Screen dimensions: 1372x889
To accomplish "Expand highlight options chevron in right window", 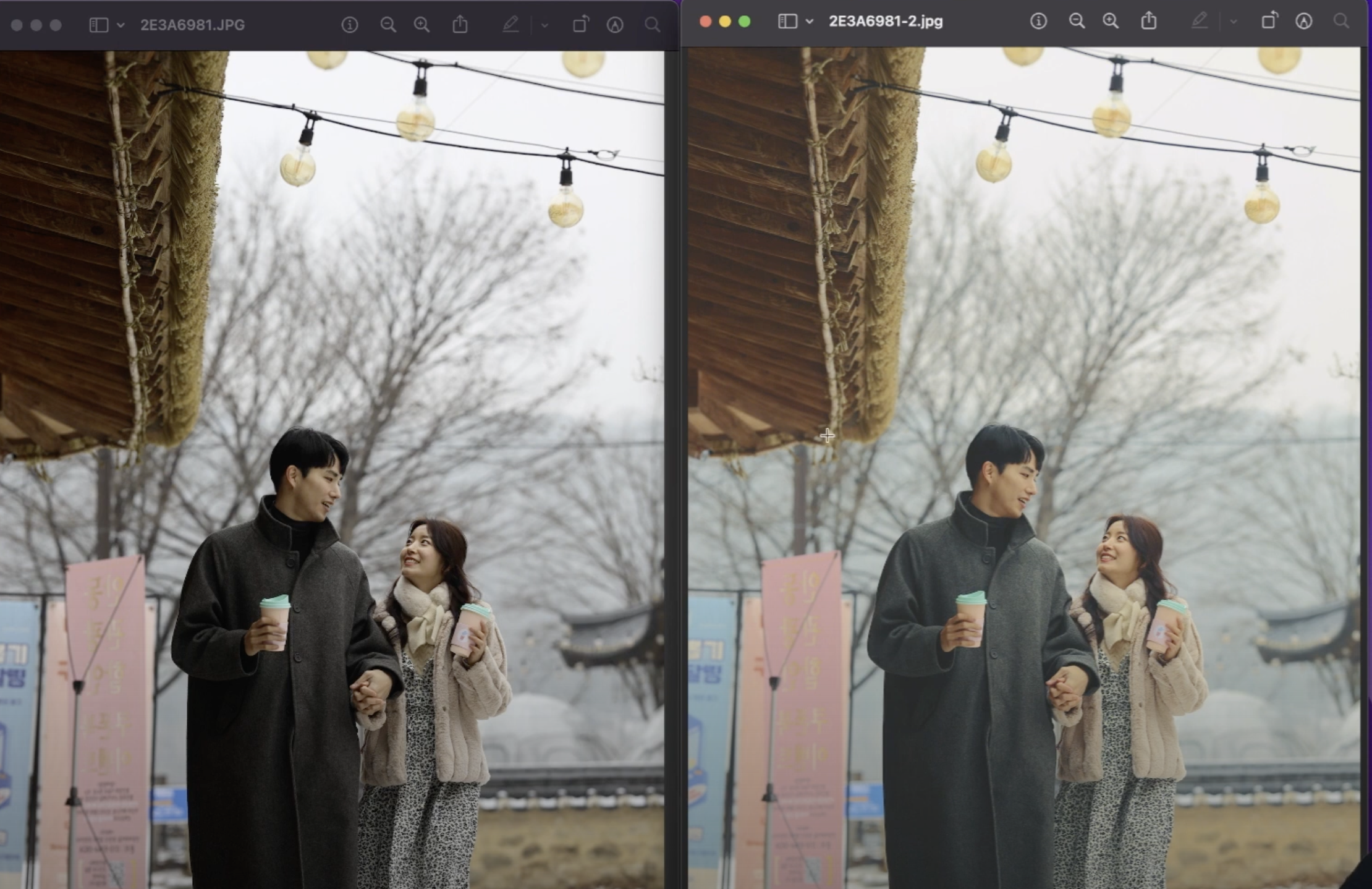I will (1234, 22).
